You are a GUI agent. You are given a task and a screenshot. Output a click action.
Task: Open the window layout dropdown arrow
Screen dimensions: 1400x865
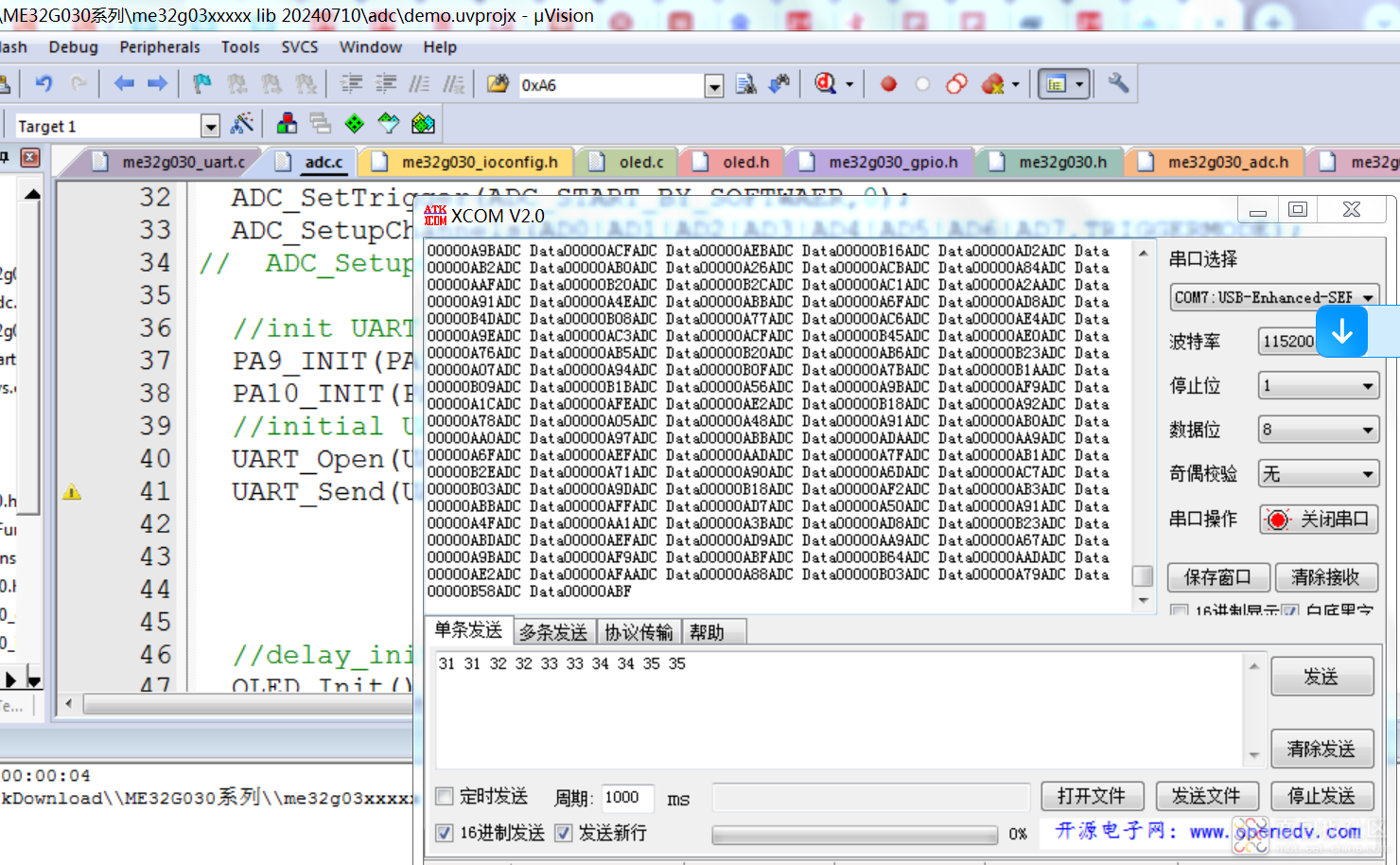1079,84
